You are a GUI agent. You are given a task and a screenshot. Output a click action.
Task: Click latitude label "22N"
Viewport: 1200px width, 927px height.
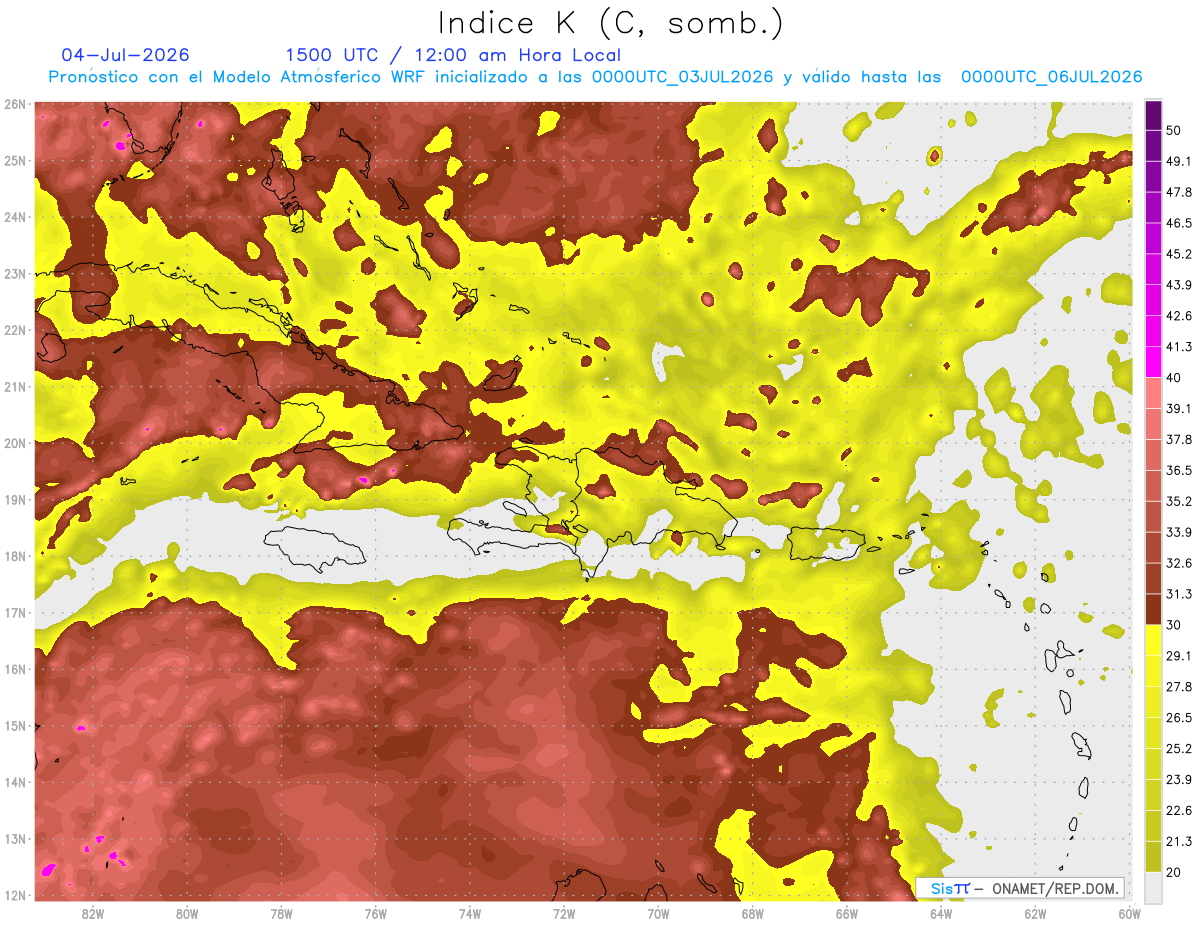point(15,330)
